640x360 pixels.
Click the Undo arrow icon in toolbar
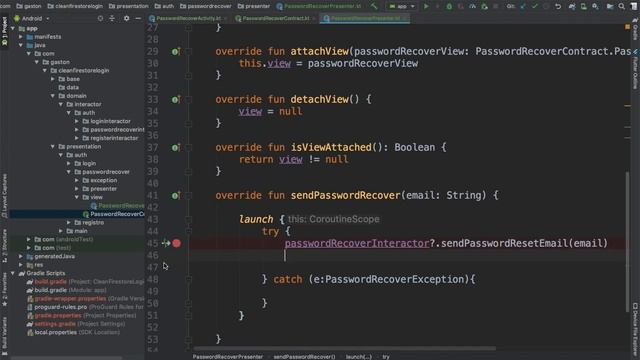click(x=558, y=6)
